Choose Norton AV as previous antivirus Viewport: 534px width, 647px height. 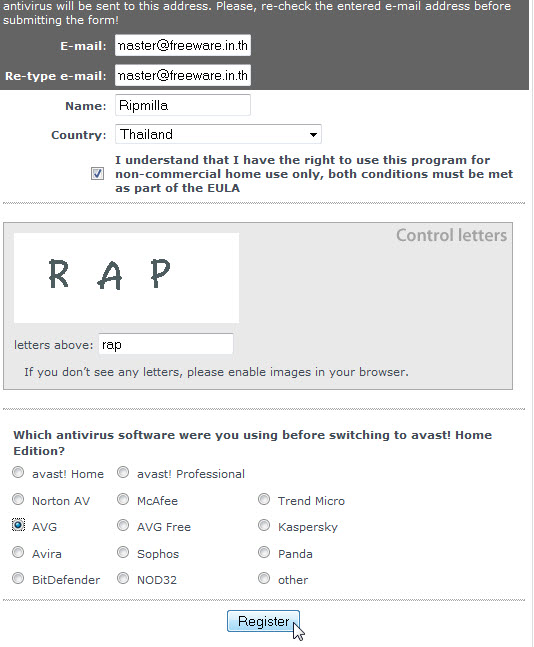[18, 499]
